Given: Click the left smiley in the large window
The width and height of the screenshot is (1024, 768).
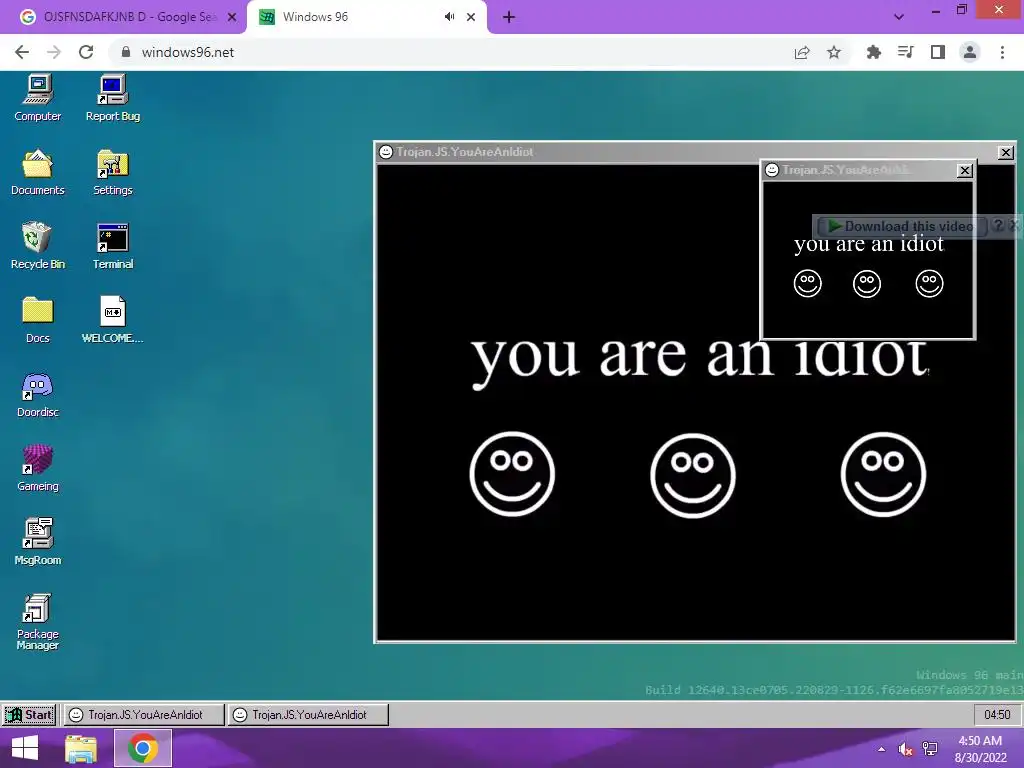Looking at the screenshot, I should tap(512, 474).
